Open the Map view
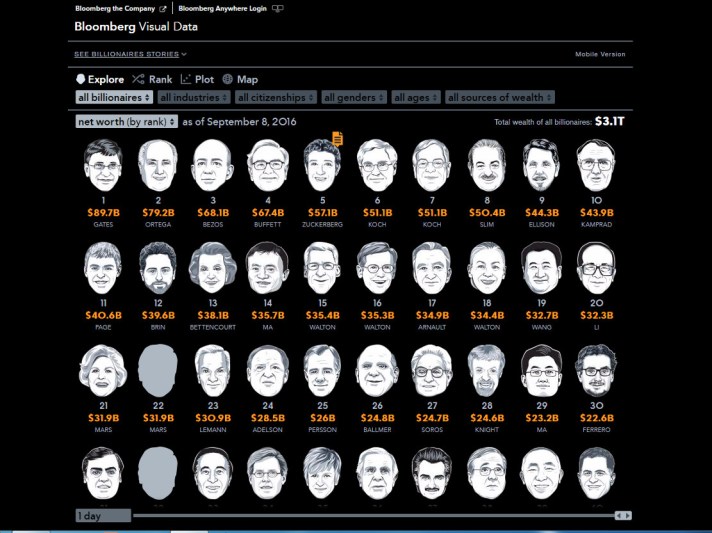Viewport: 712px width, 533px height. (x=240, y=79)
